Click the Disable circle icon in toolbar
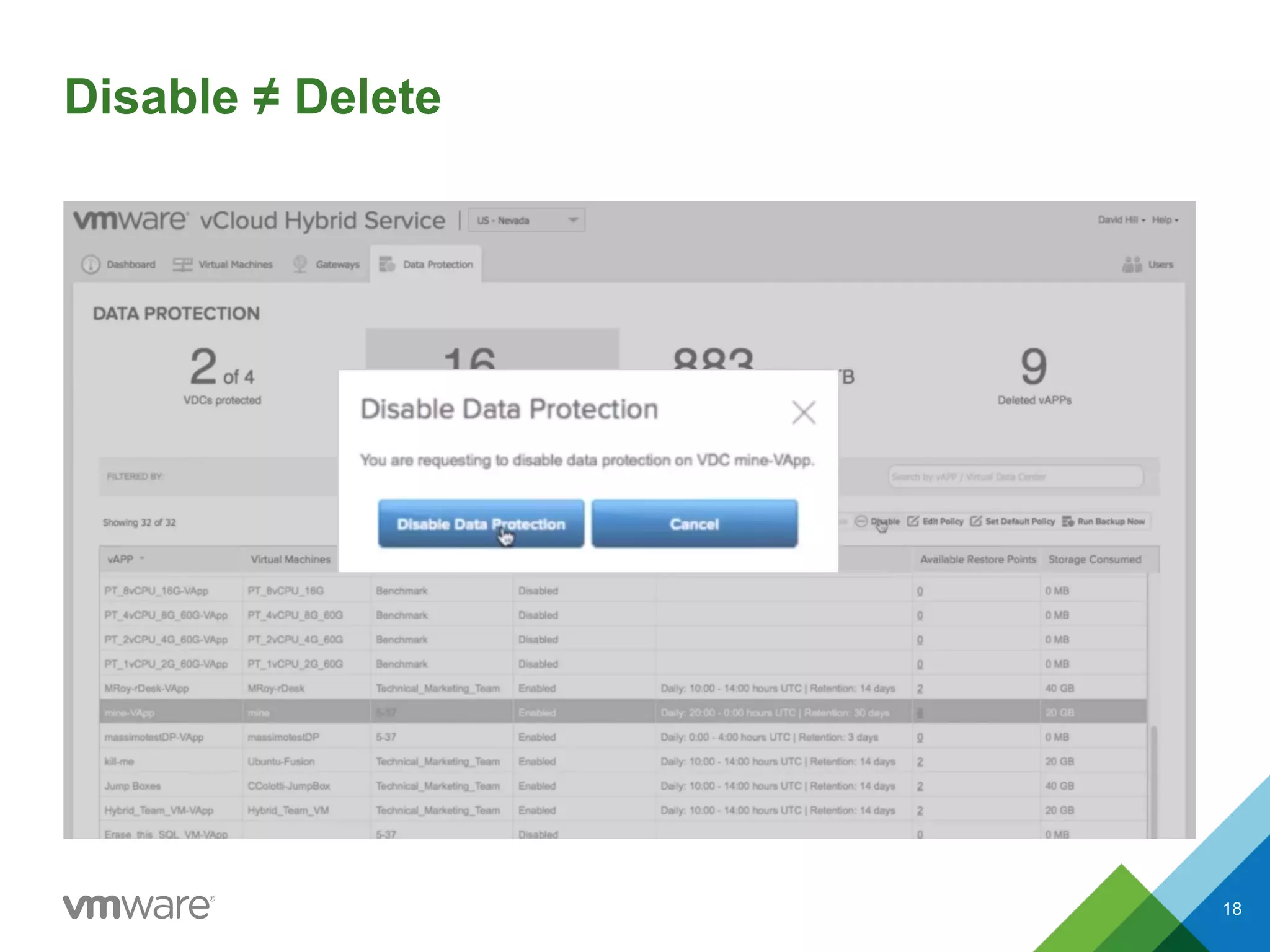 click(861, 521)
